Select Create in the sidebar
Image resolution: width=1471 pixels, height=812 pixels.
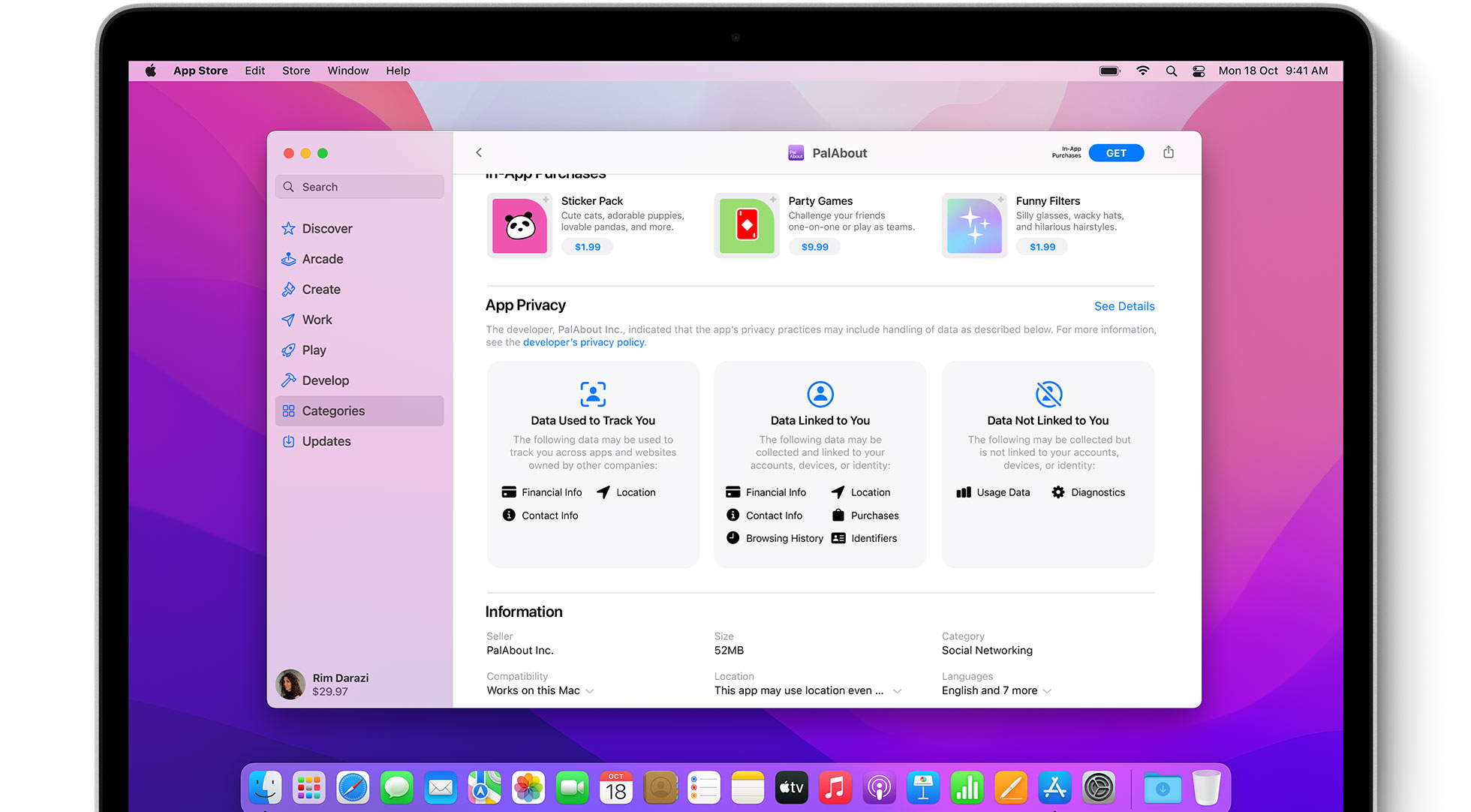pyautogui.click(x=320, y=289)
